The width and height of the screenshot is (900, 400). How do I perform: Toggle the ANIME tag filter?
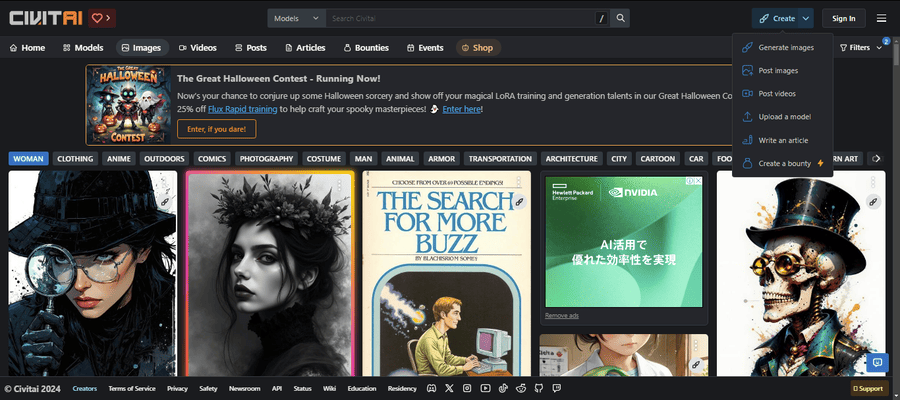pos(119,159)
